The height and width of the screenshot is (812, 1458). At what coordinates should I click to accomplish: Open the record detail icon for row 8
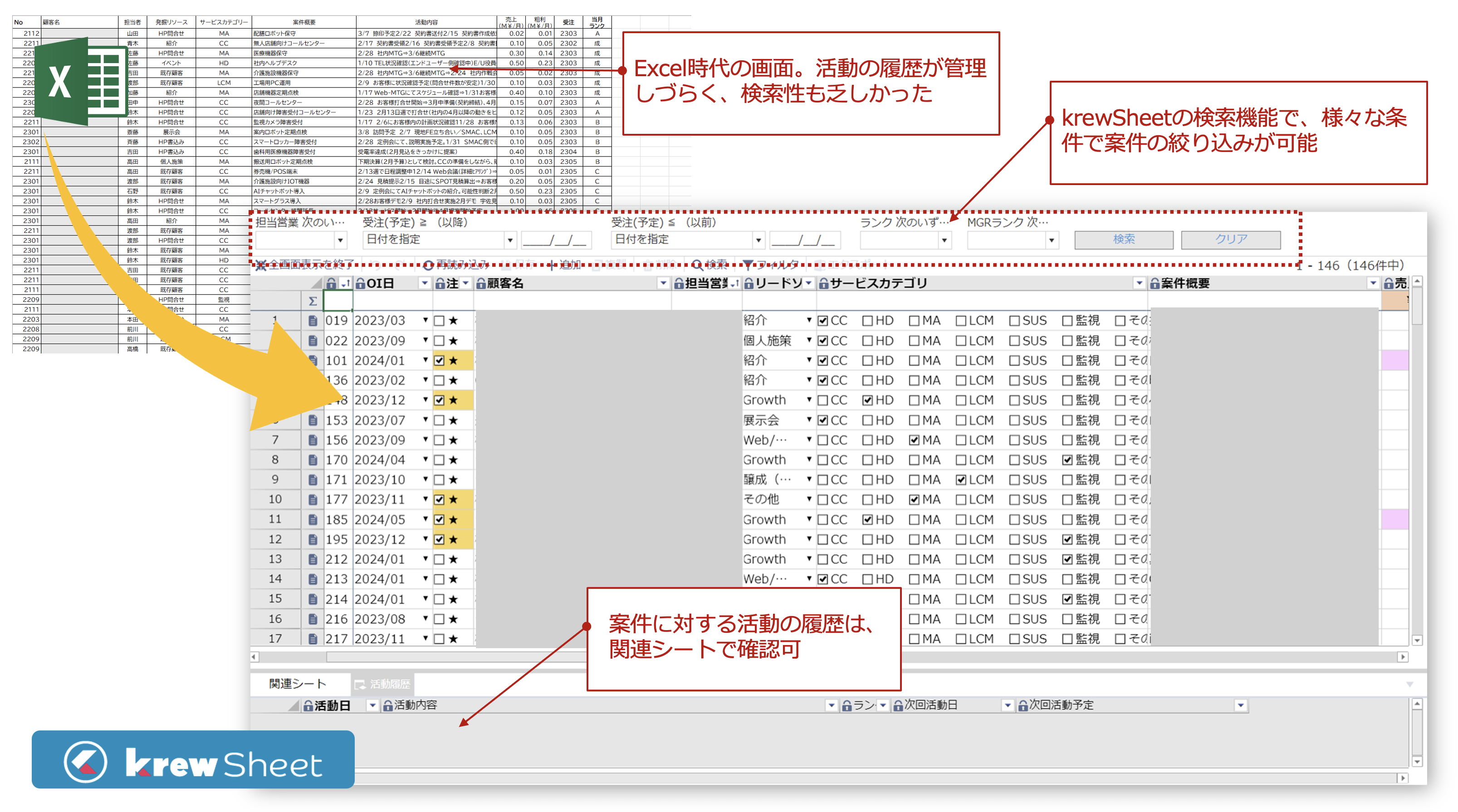point(313,460)
